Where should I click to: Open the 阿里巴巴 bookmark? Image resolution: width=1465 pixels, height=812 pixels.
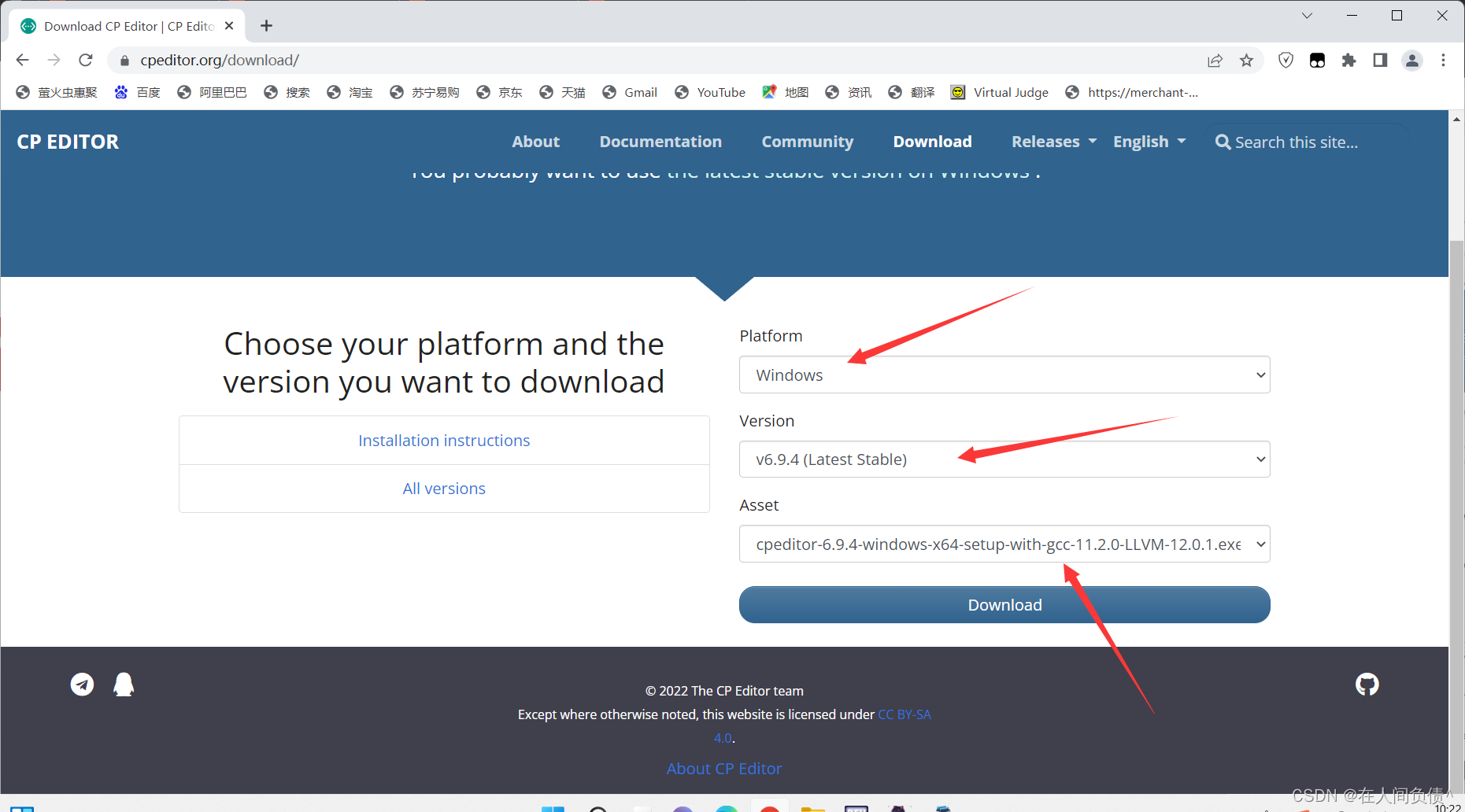click(212, 93)
